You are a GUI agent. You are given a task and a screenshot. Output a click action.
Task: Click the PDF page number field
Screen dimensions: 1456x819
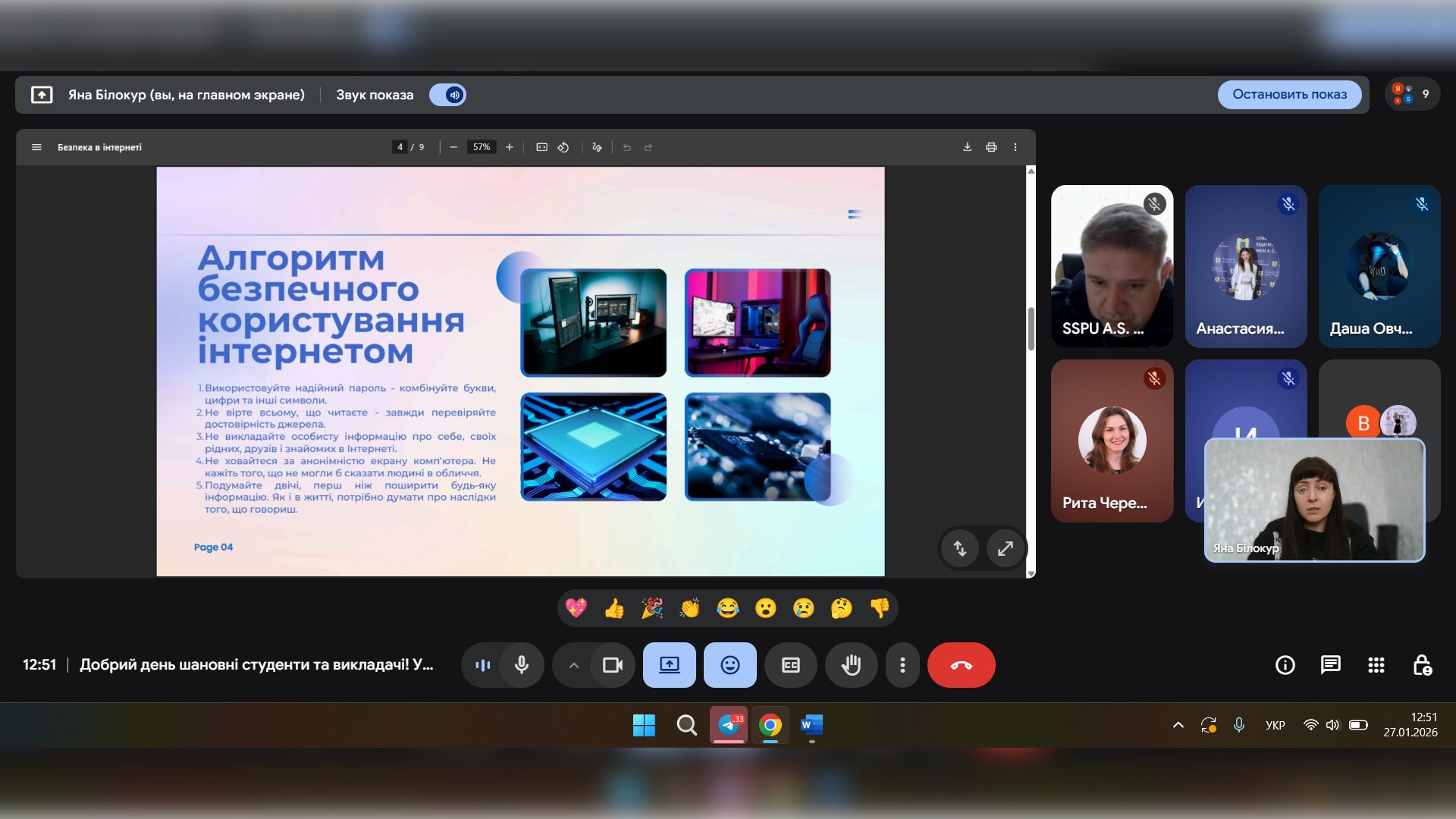tap(400, 147)
